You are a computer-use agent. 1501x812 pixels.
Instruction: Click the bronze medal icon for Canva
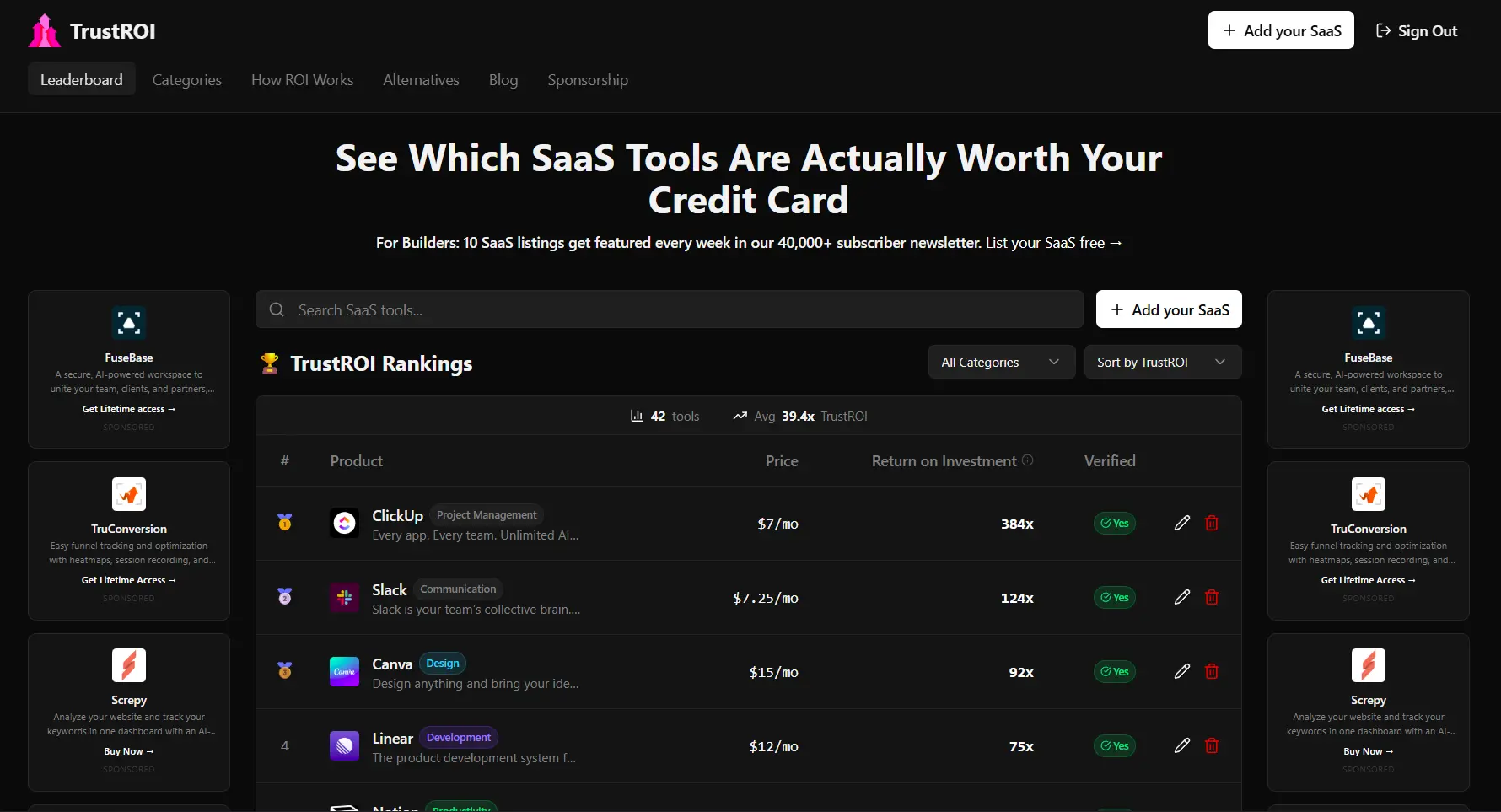[285, 671]
